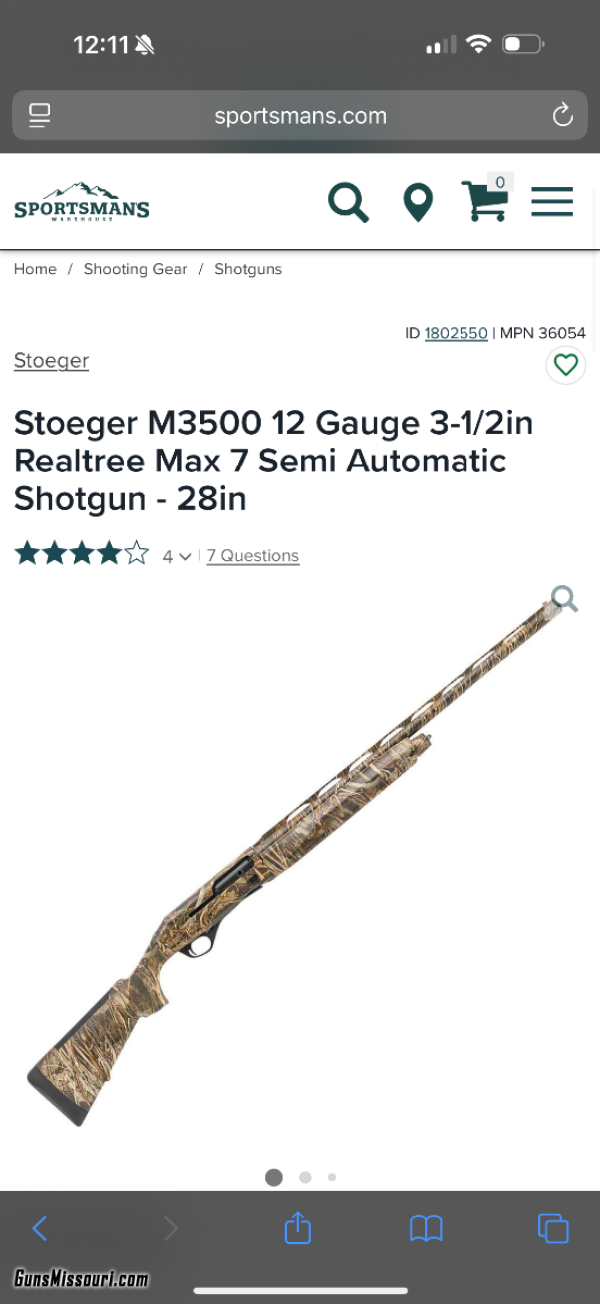Viewport: 600px width, 1304px height.
Task: Open the shopping cart icon
Action: pyautogui.click(x=486, y=198)
